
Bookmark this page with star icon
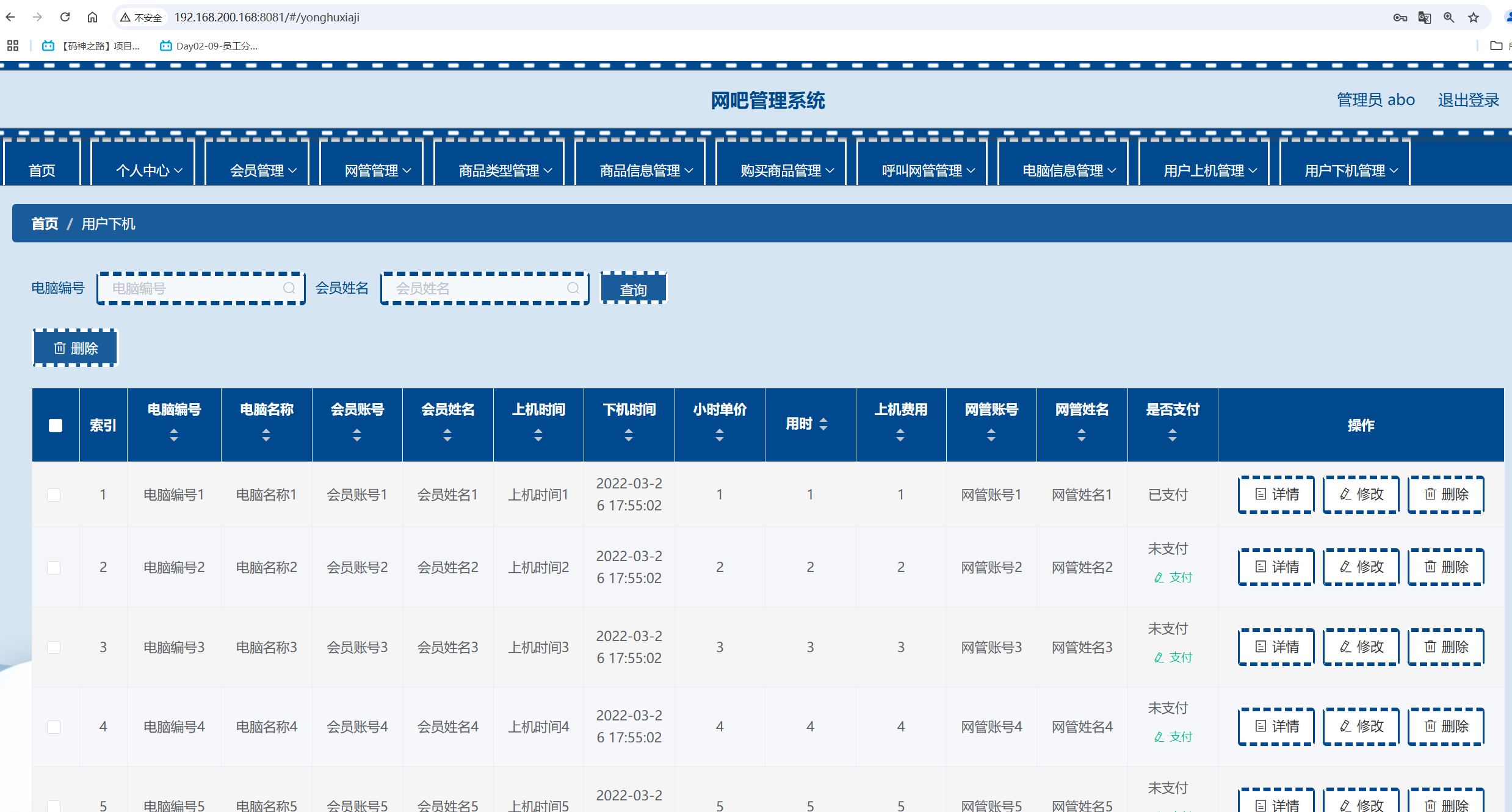(1474, 17)
